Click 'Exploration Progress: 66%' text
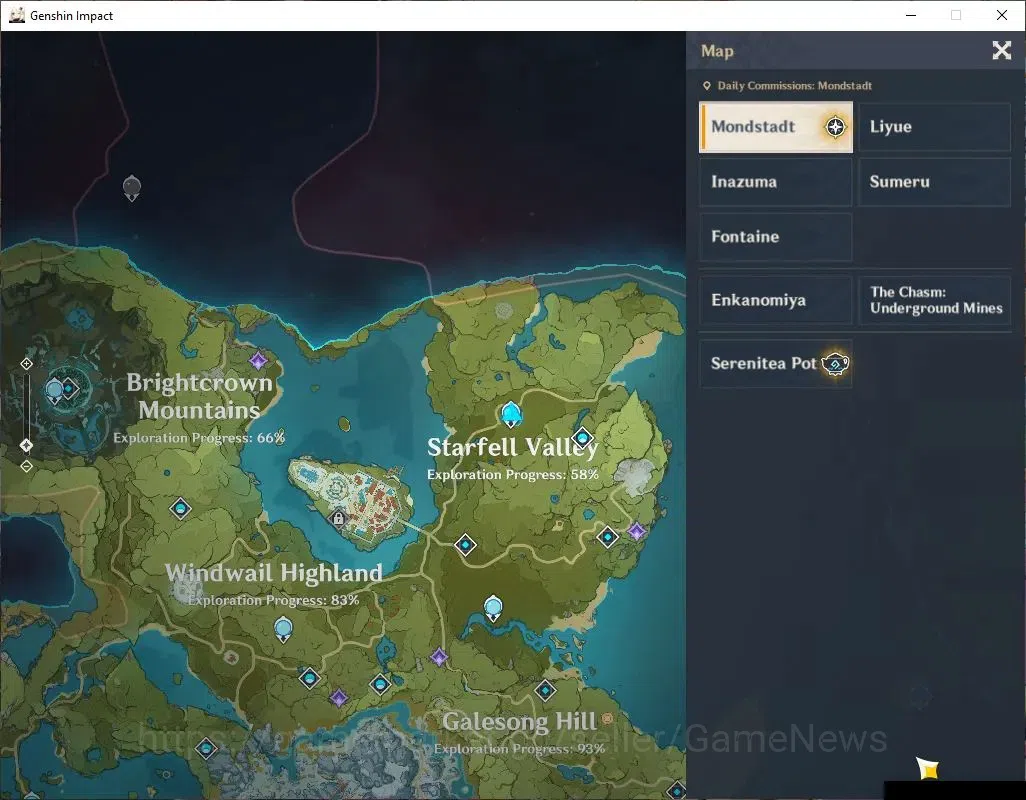This screenshot has height=800, width=1026. coord(199,438)
